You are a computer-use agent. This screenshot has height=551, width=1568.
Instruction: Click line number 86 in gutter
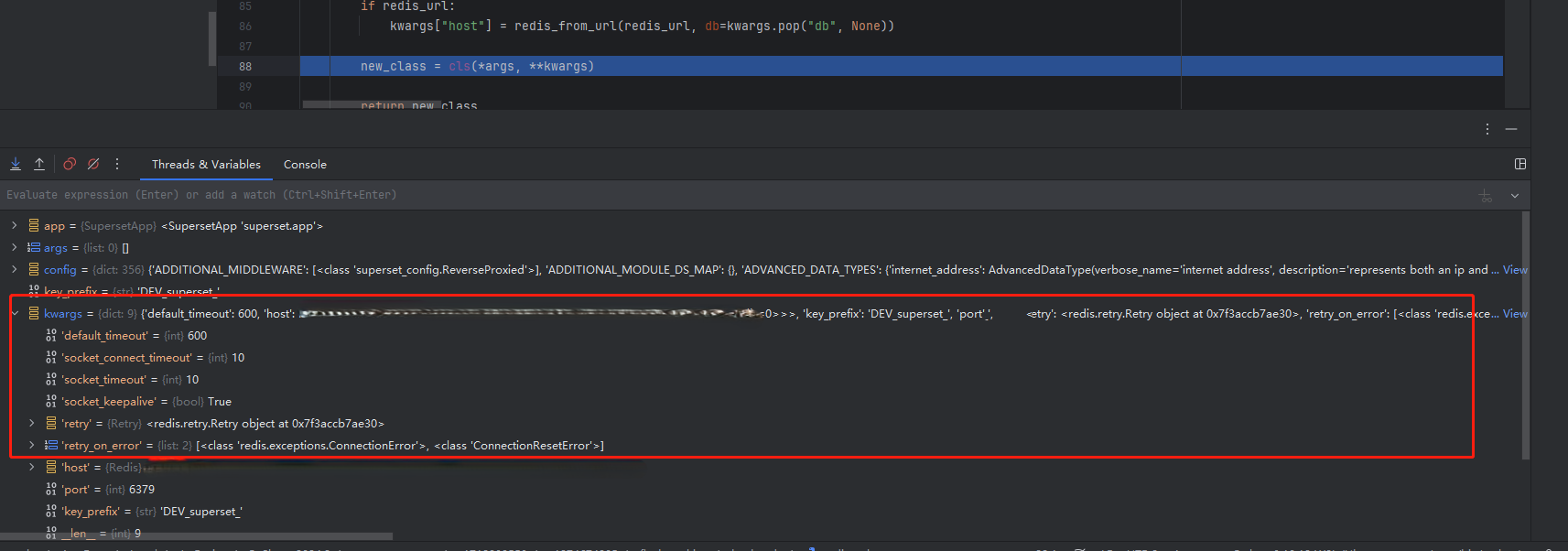click(245, 26)
